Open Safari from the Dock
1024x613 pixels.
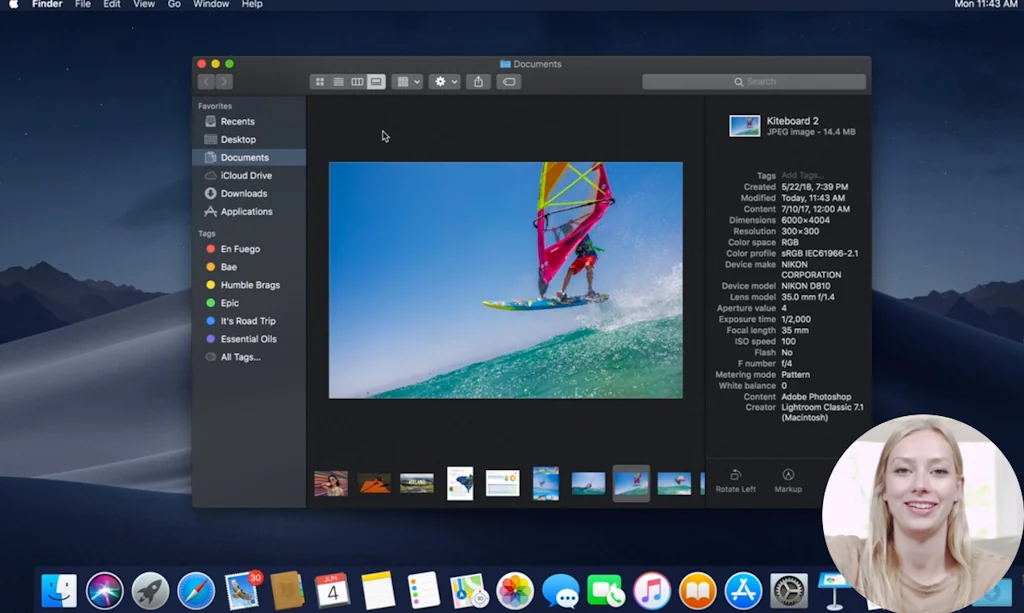tap(196, 591)
